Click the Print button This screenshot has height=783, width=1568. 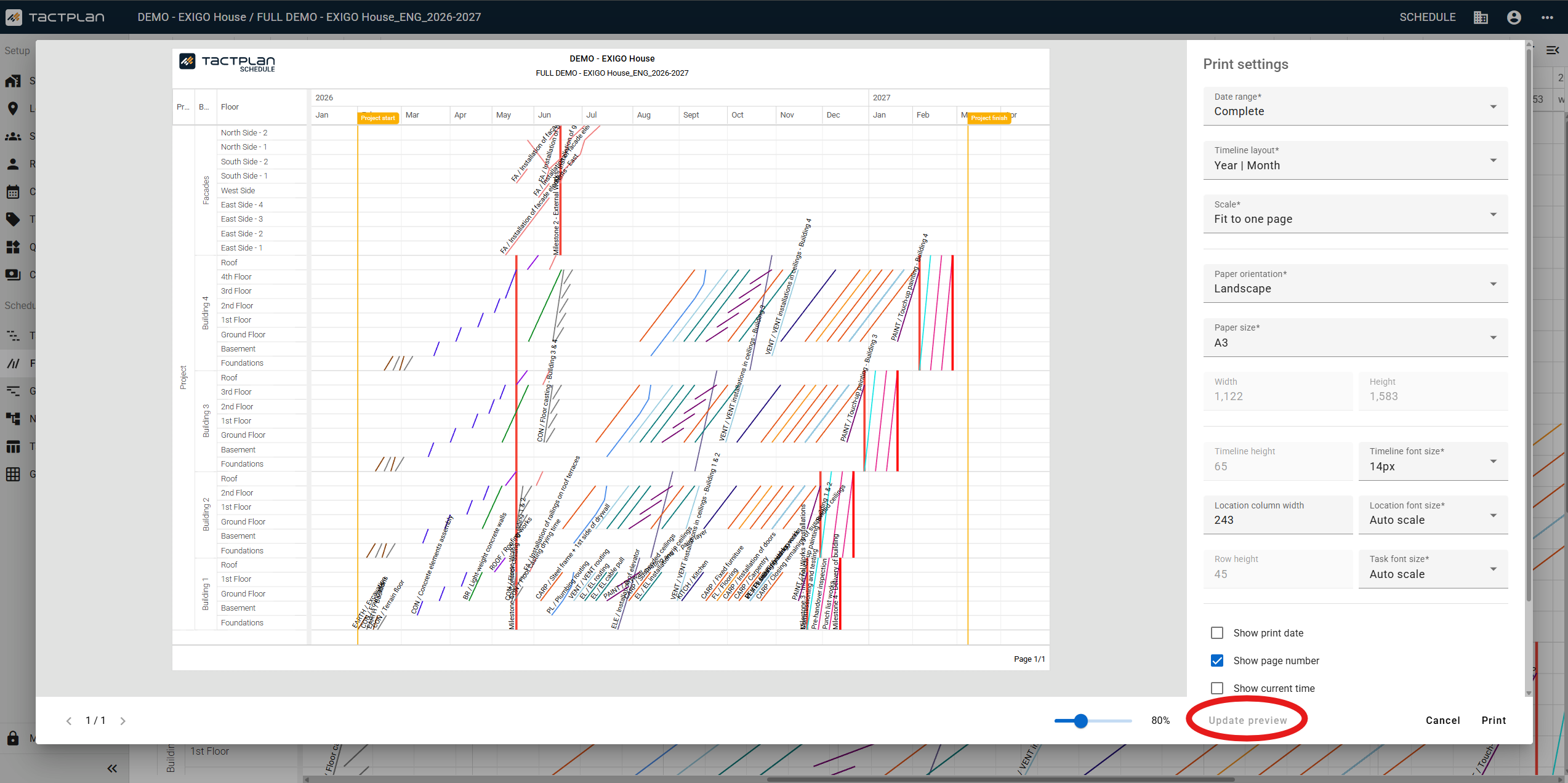pyautogui.click(x=1494, y=720)
